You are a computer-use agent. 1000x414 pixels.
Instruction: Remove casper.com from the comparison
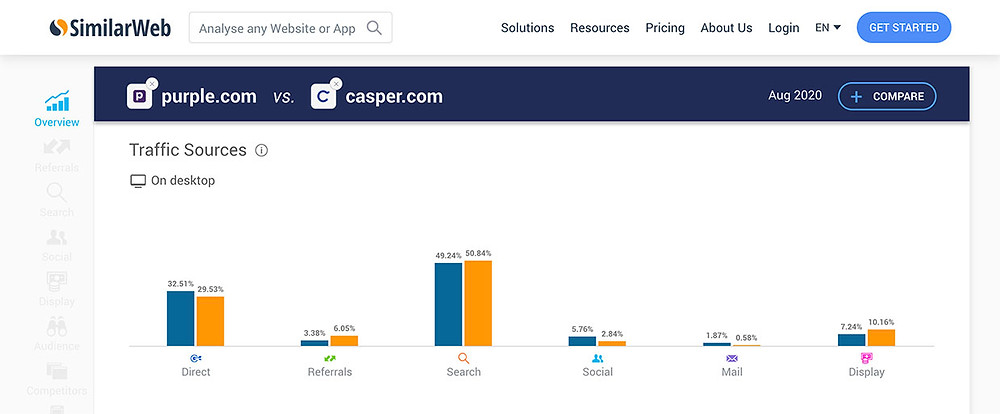click(x=335, y=84)
